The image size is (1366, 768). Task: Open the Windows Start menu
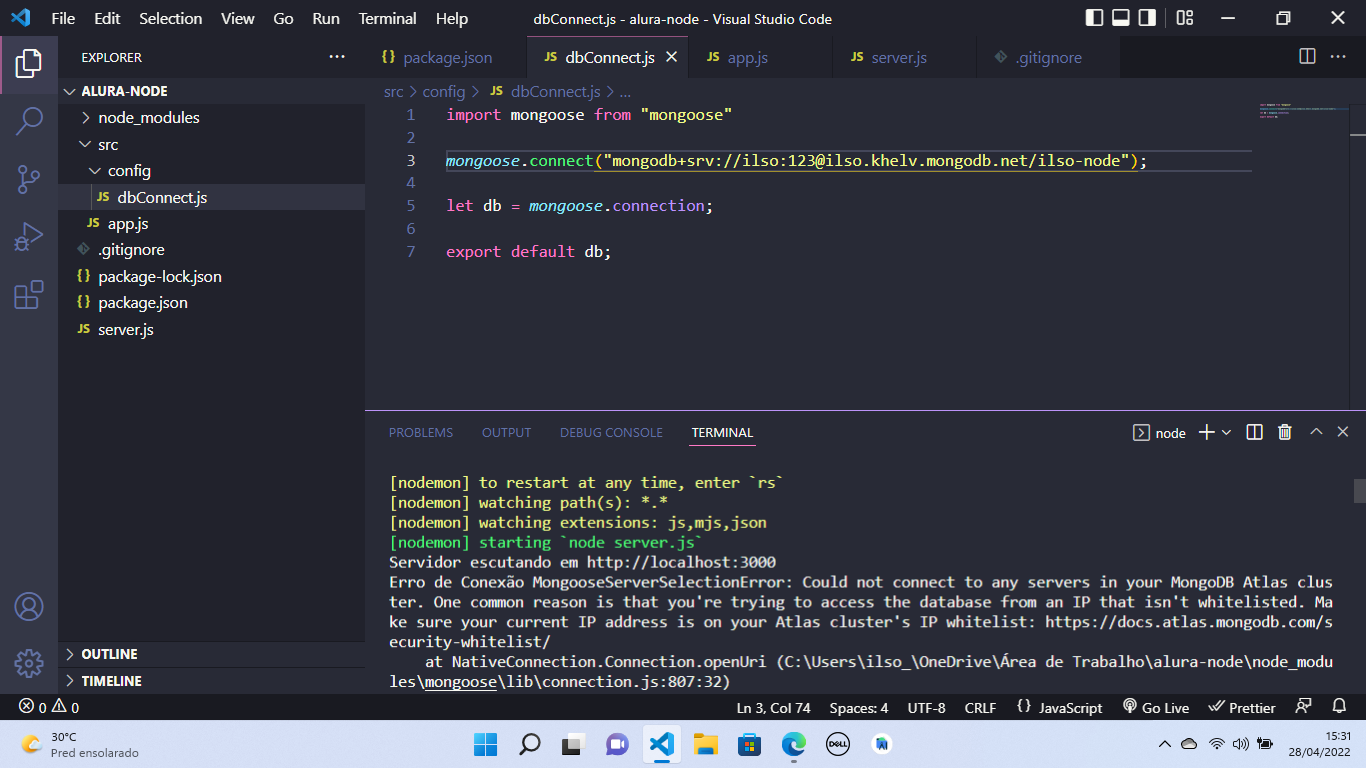click(x=486, y=744)
